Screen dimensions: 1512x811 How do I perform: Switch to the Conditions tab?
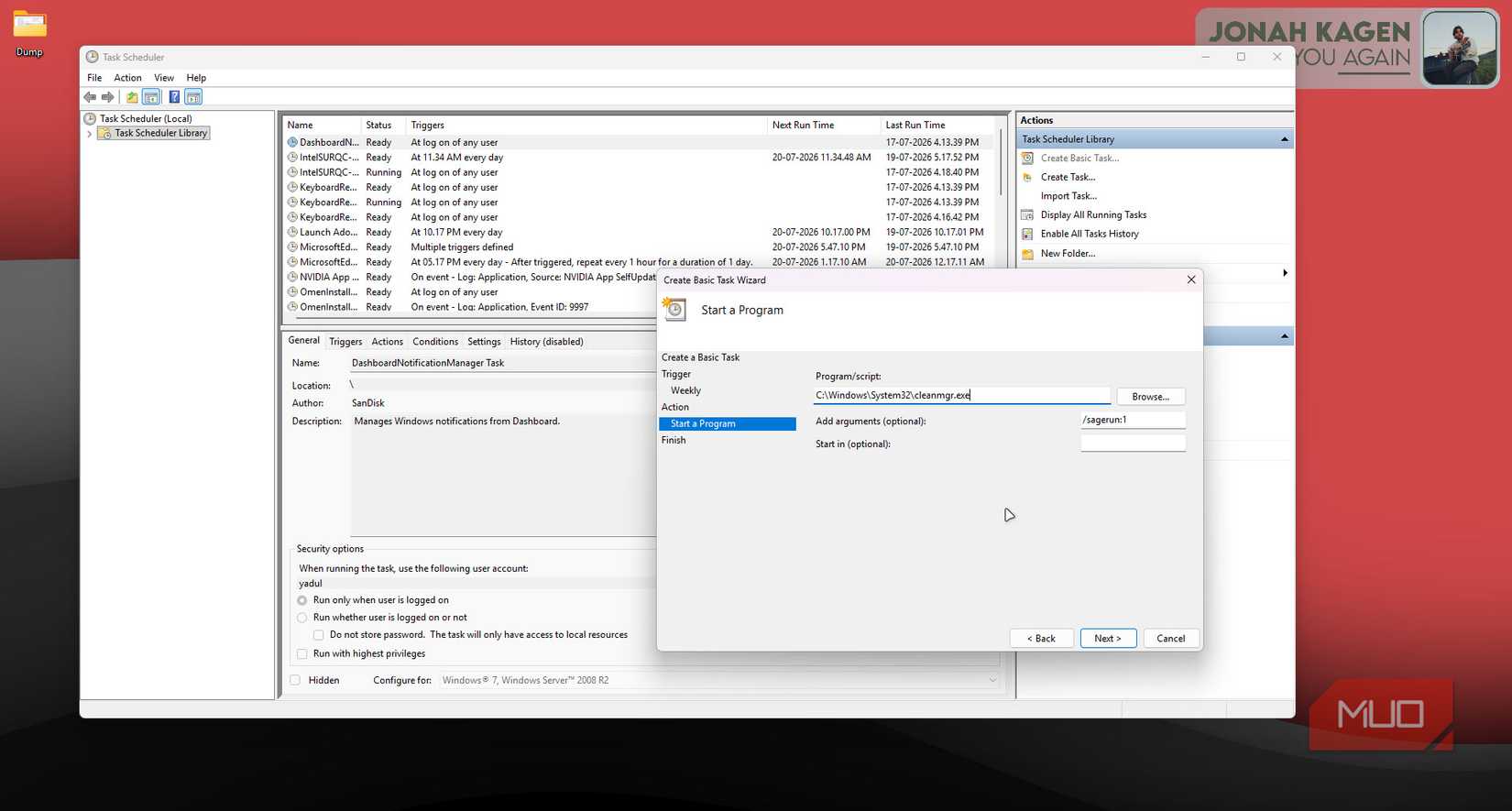tap(435, 342)
